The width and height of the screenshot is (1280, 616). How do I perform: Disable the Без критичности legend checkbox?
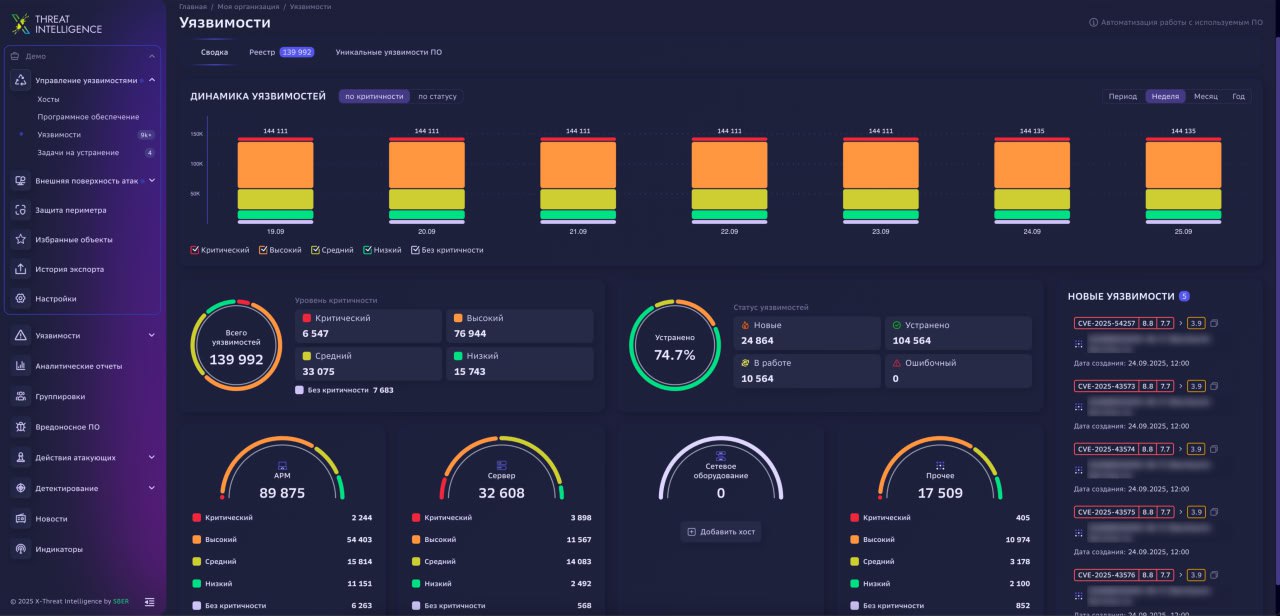[x=415, y=250]
